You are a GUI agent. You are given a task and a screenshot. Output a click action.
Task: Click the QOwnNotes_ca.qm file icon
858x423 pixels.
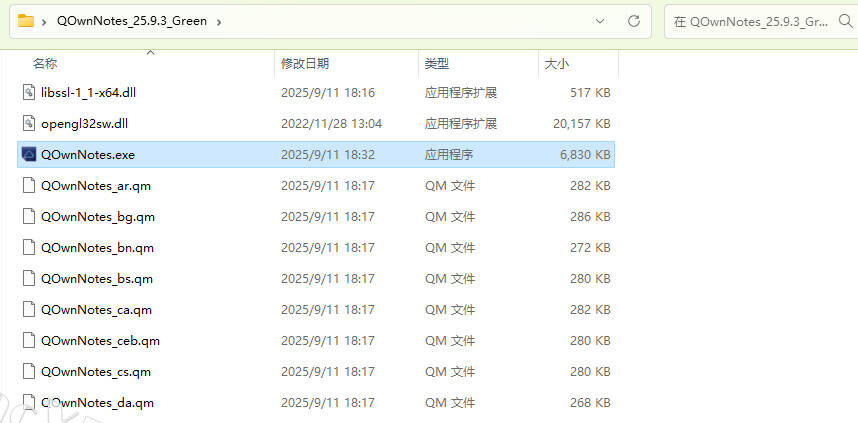click(28, 310)
